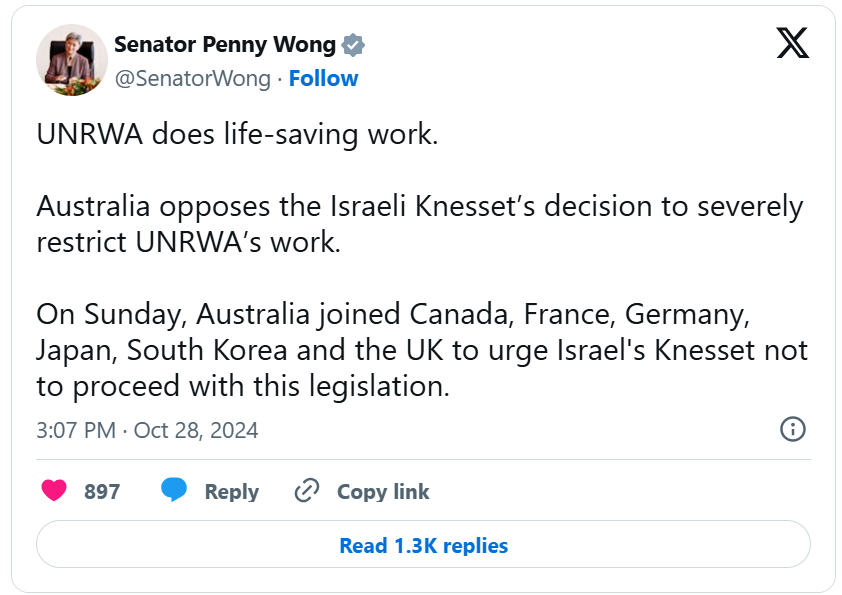Like the tweet with the heart icon
Image resolution: width=842 pixels, height=595 pixels.
[54, 491]
